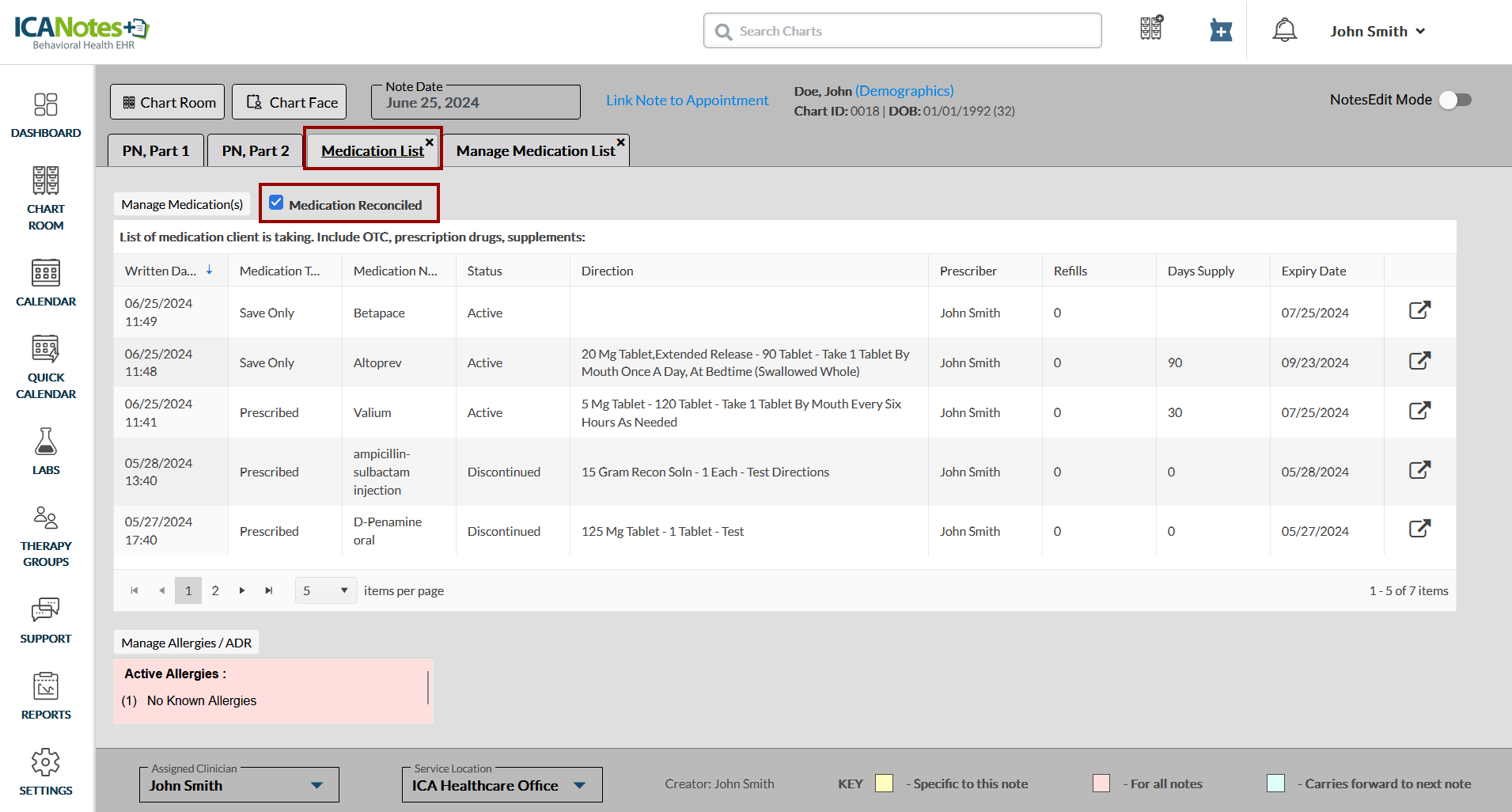Switch to the PN, Part 2 tab
Image resolution: width=1512 pixels, height=812 pixels.
[255, 150]
